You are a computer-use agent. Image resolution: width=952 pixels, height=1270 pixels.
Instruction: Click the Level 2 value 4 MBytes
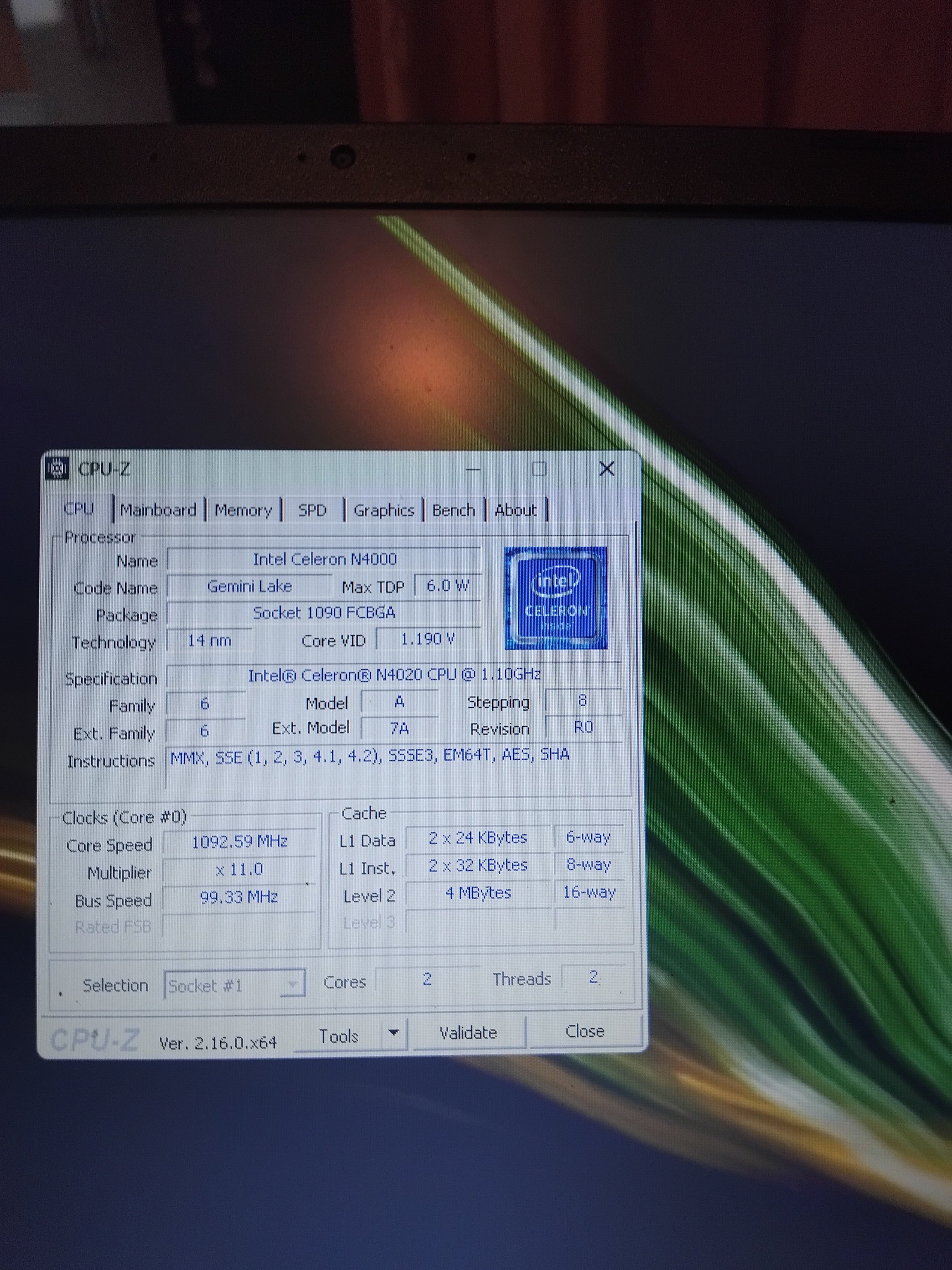[x=478, y=893]
